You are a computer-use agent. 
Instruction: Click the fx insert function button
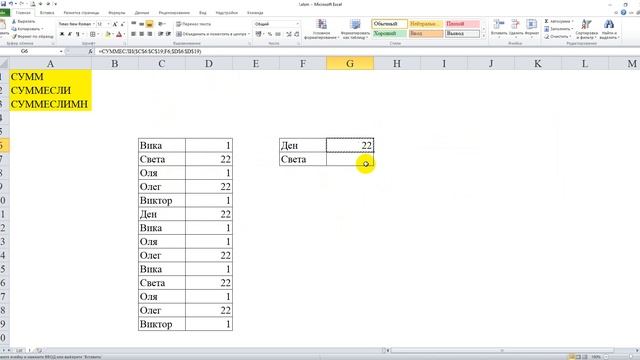(x=90, y=51)
